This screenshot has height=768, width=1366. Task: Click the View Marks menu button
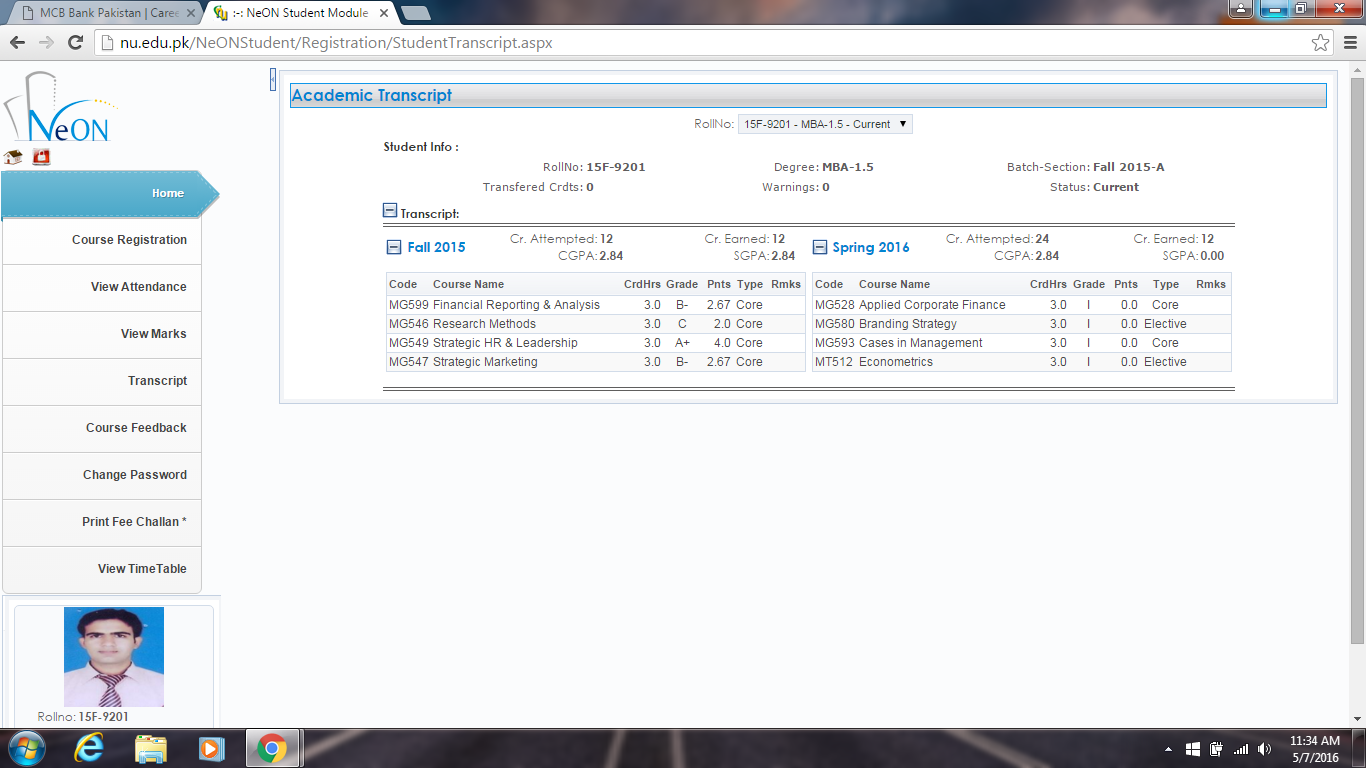coord(153,334)
